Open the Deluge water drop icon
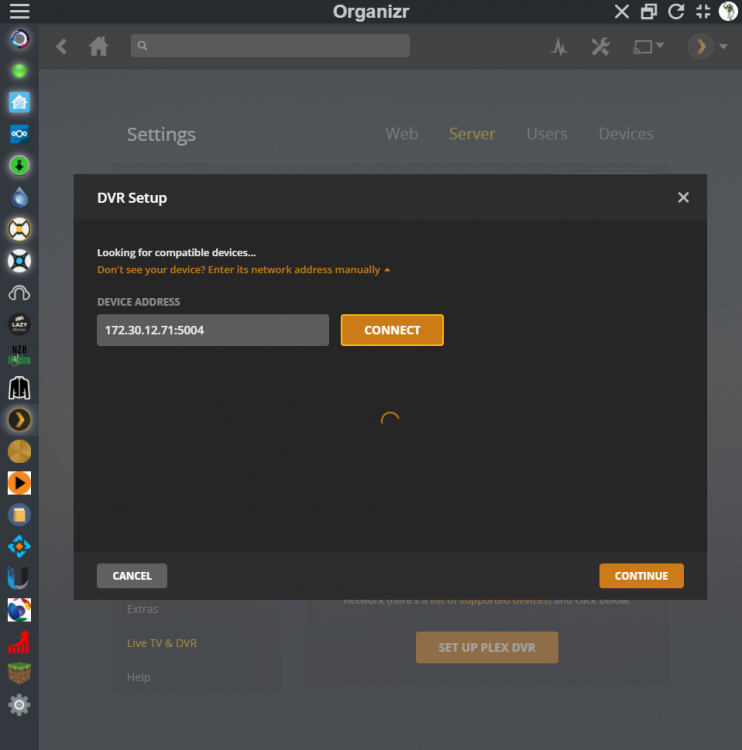This screenshot has height=750, width=742. click(20, 197)
